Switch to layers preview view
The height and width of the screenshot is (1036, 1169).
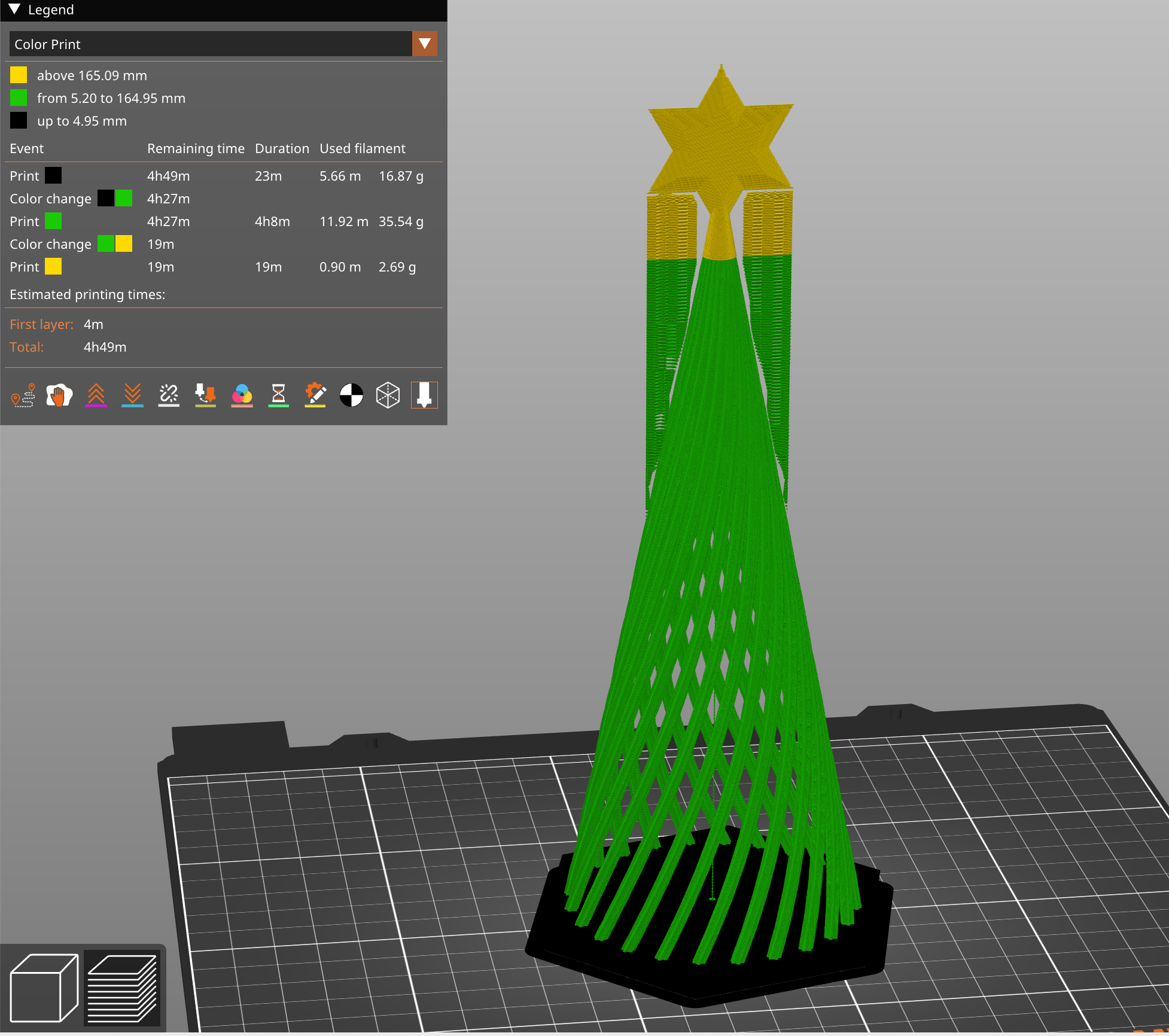click(122, 988)
